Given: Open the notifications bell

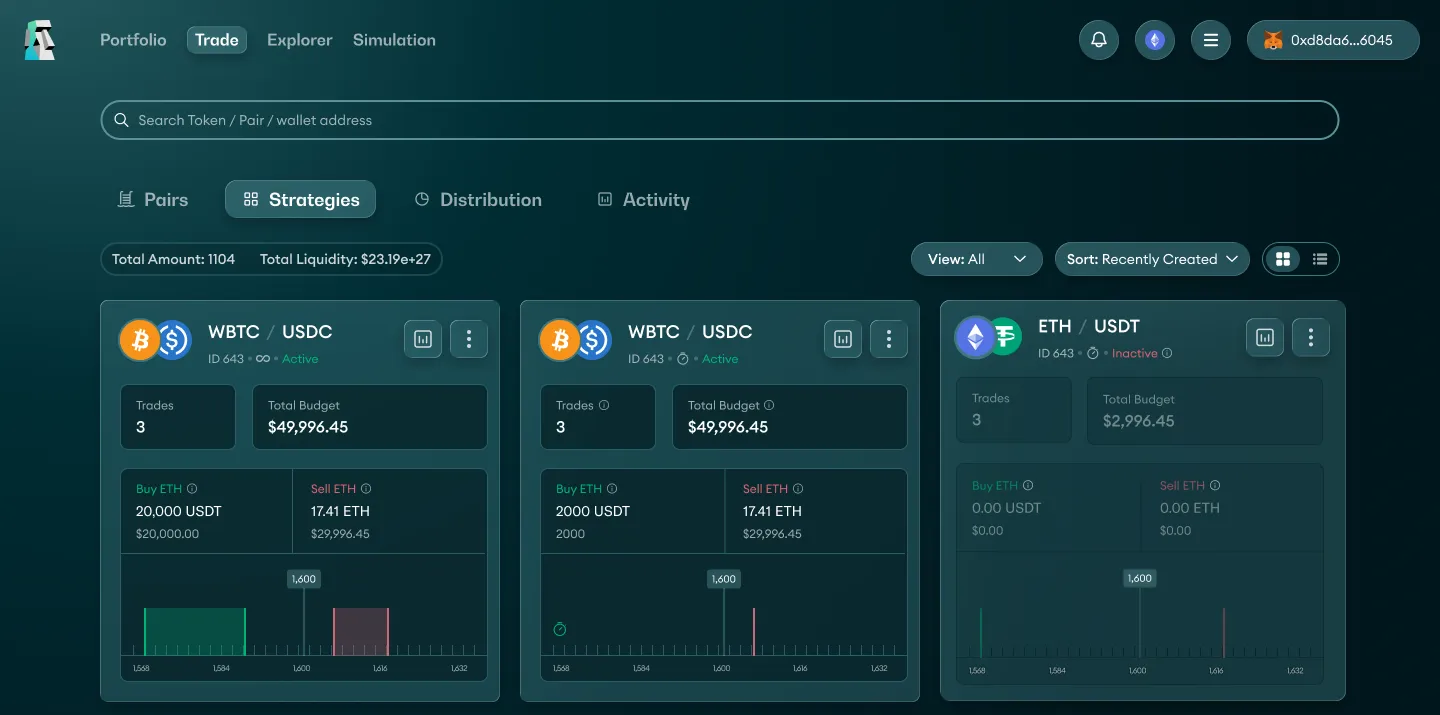Looking at the screenshot, I should tap(1099, 40).
